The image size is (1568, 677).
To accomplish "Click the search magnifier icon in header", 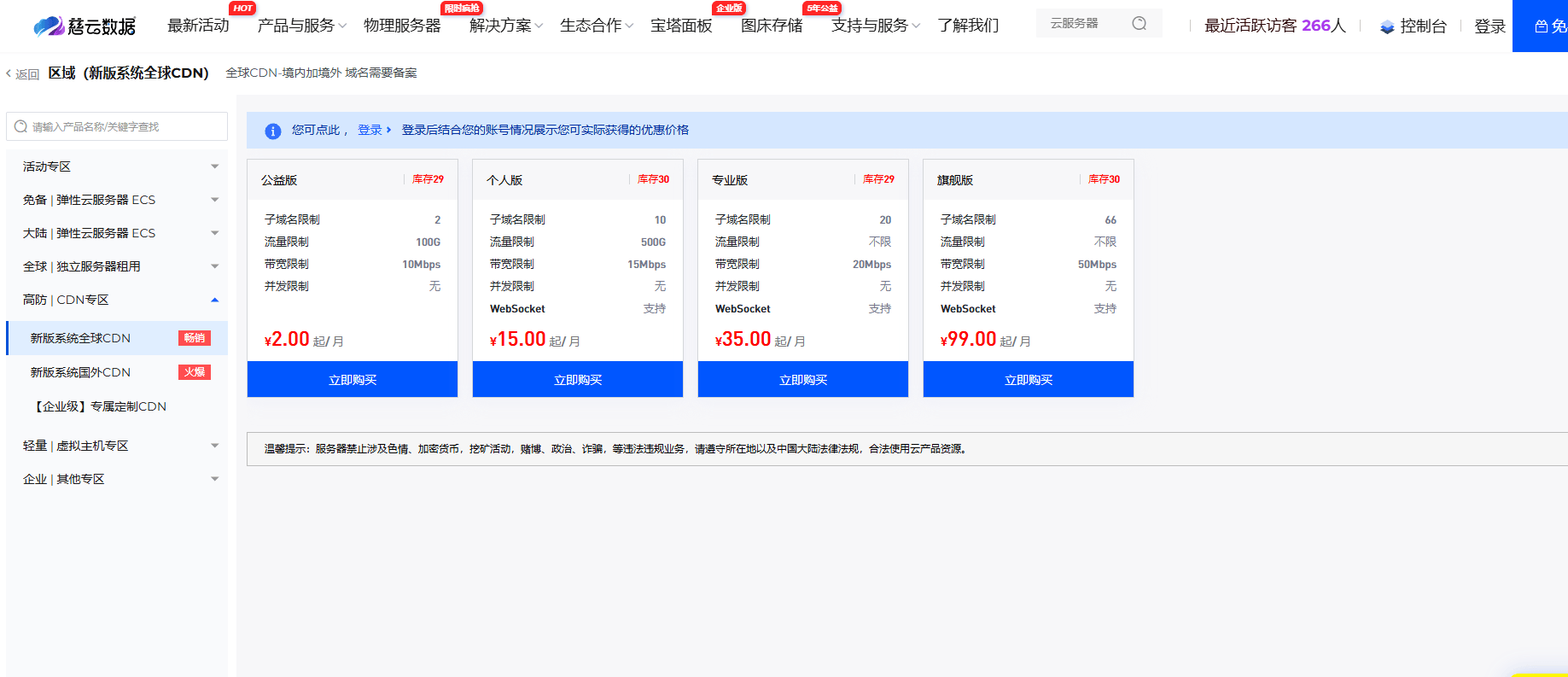I will (x=1140, y=23).
